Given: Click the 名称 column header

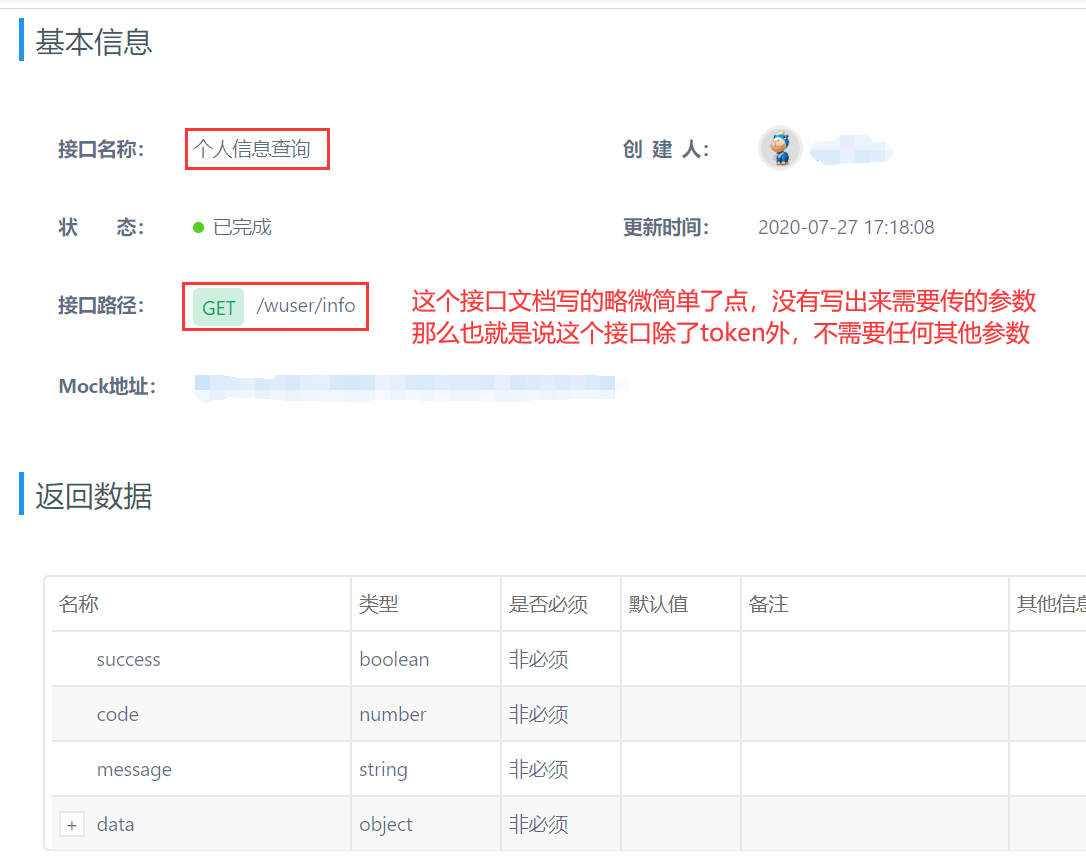Looking at the screenshot, I should (x=79, y=604).
